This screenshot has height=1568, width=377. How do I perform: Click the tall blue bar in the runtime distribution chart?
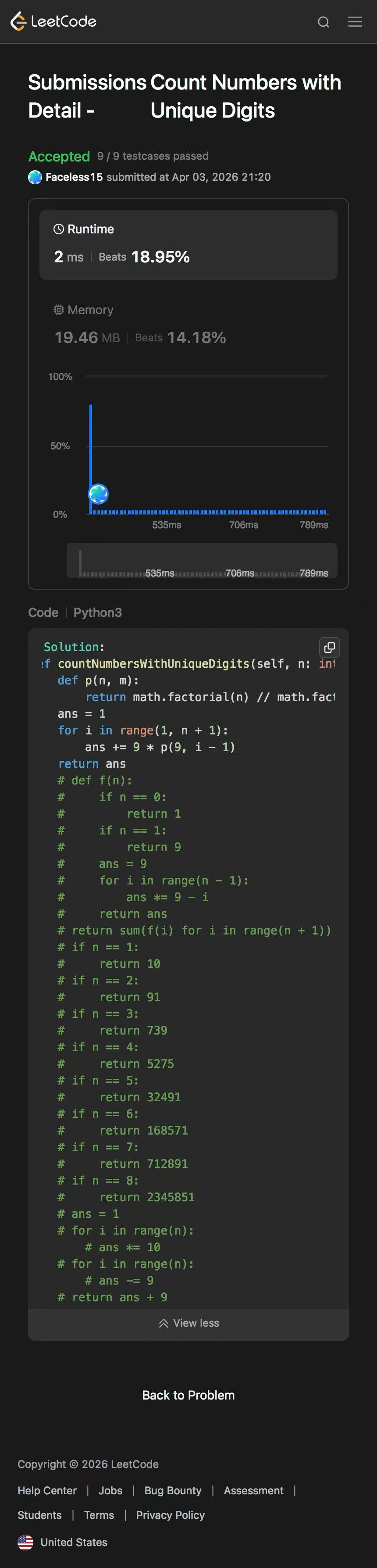(x=91, y=460)
